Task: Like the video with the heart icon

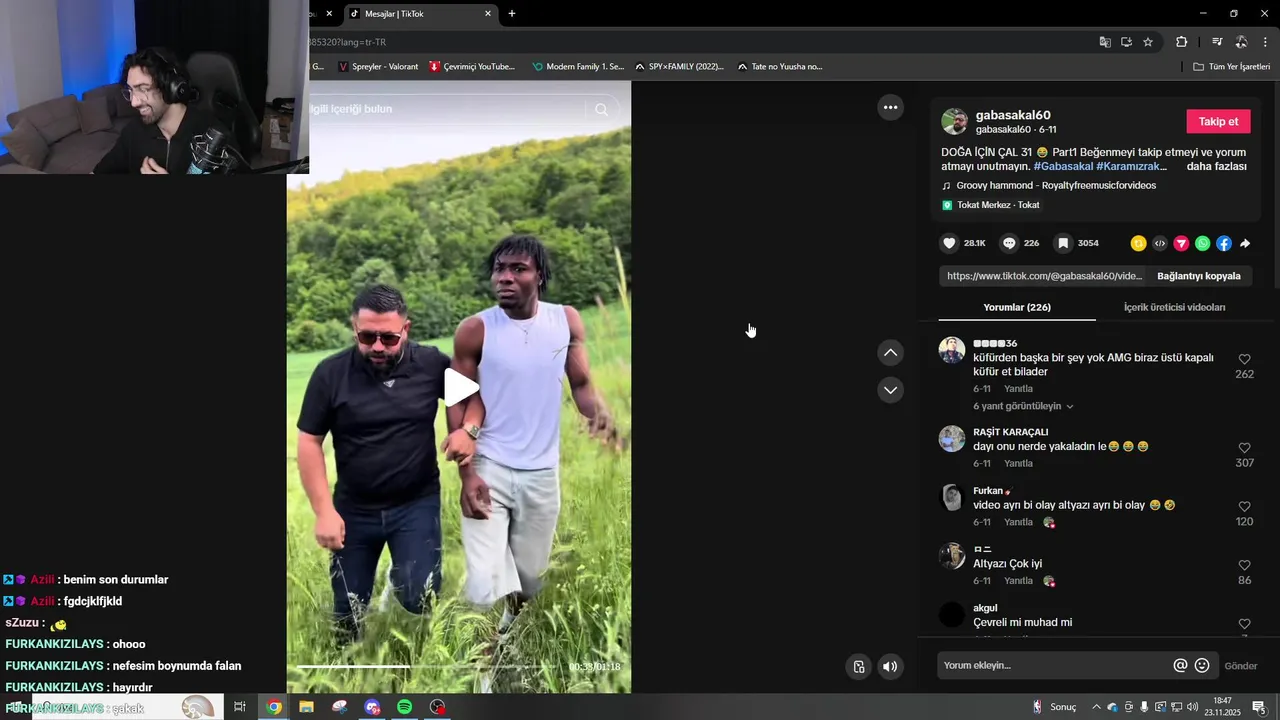Action: (x=950, y=243)
